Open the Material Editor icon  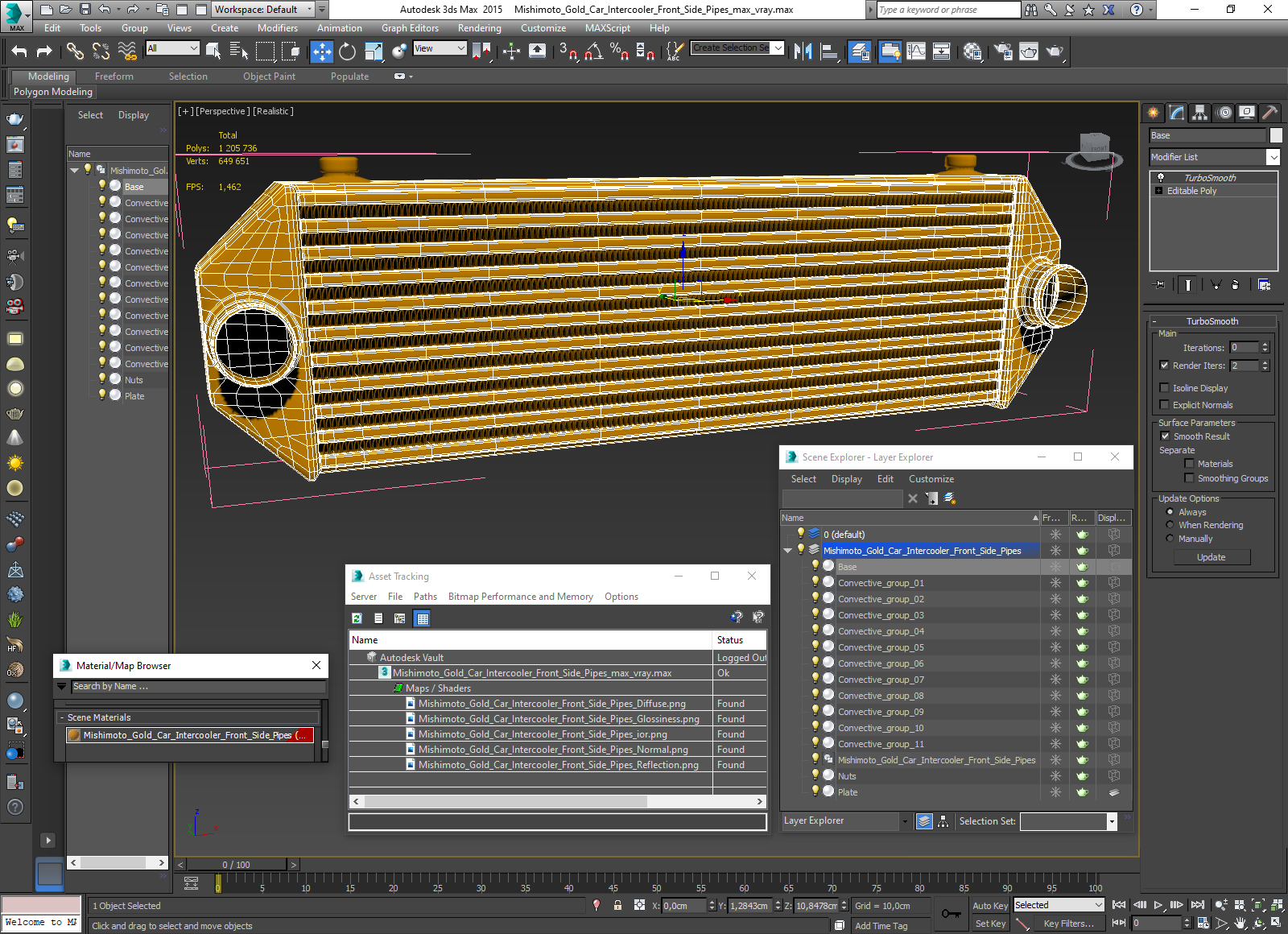tap(972, 52)
